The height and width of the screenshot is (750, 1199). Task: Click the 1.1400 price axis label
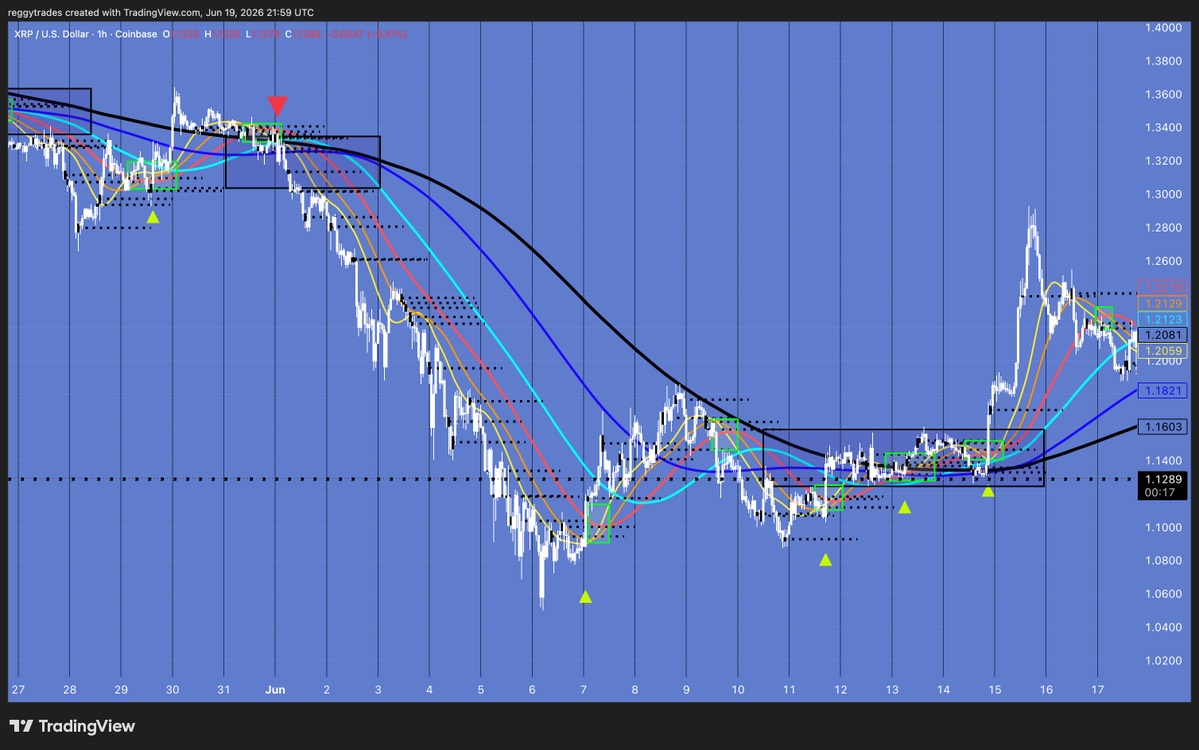1163,460
